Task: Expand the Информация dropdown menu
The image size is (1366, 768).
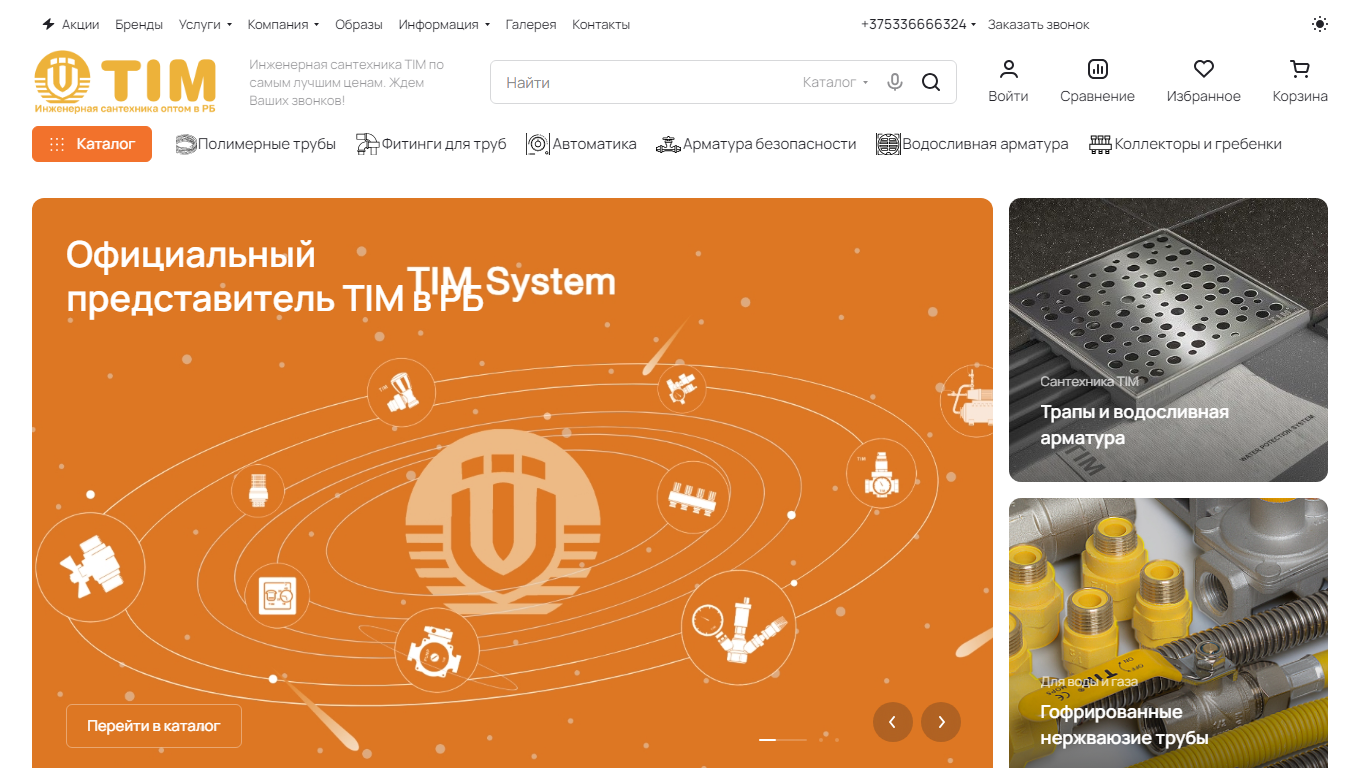Action: (444, 24)
